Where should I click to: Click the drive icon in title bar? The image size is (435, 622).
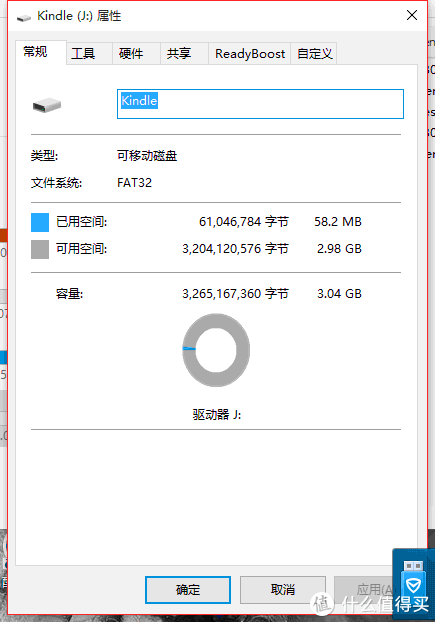(x=24, y=17)
